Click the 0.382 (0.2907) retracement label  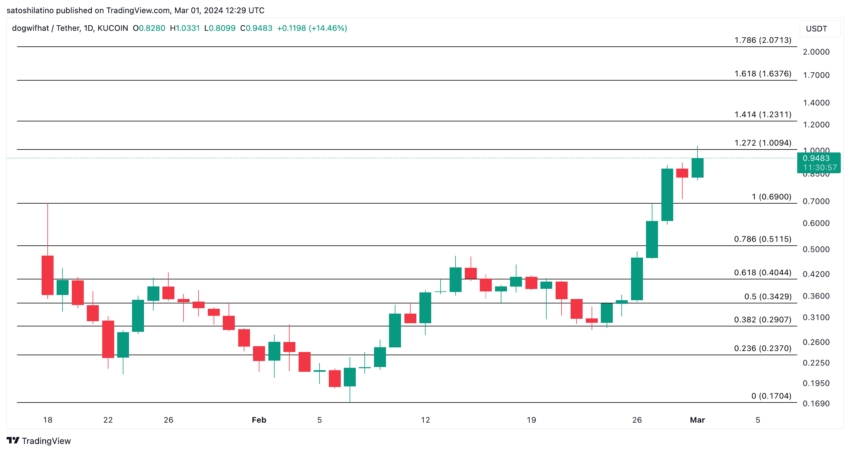[763, 320]
